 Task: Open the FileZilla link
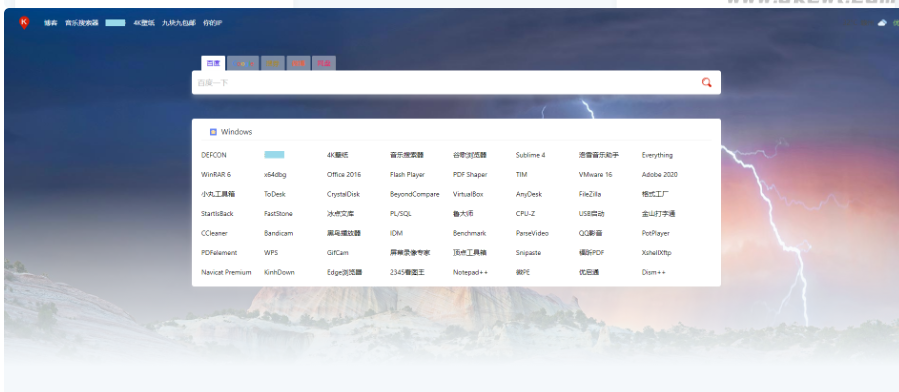pos(590,194)
